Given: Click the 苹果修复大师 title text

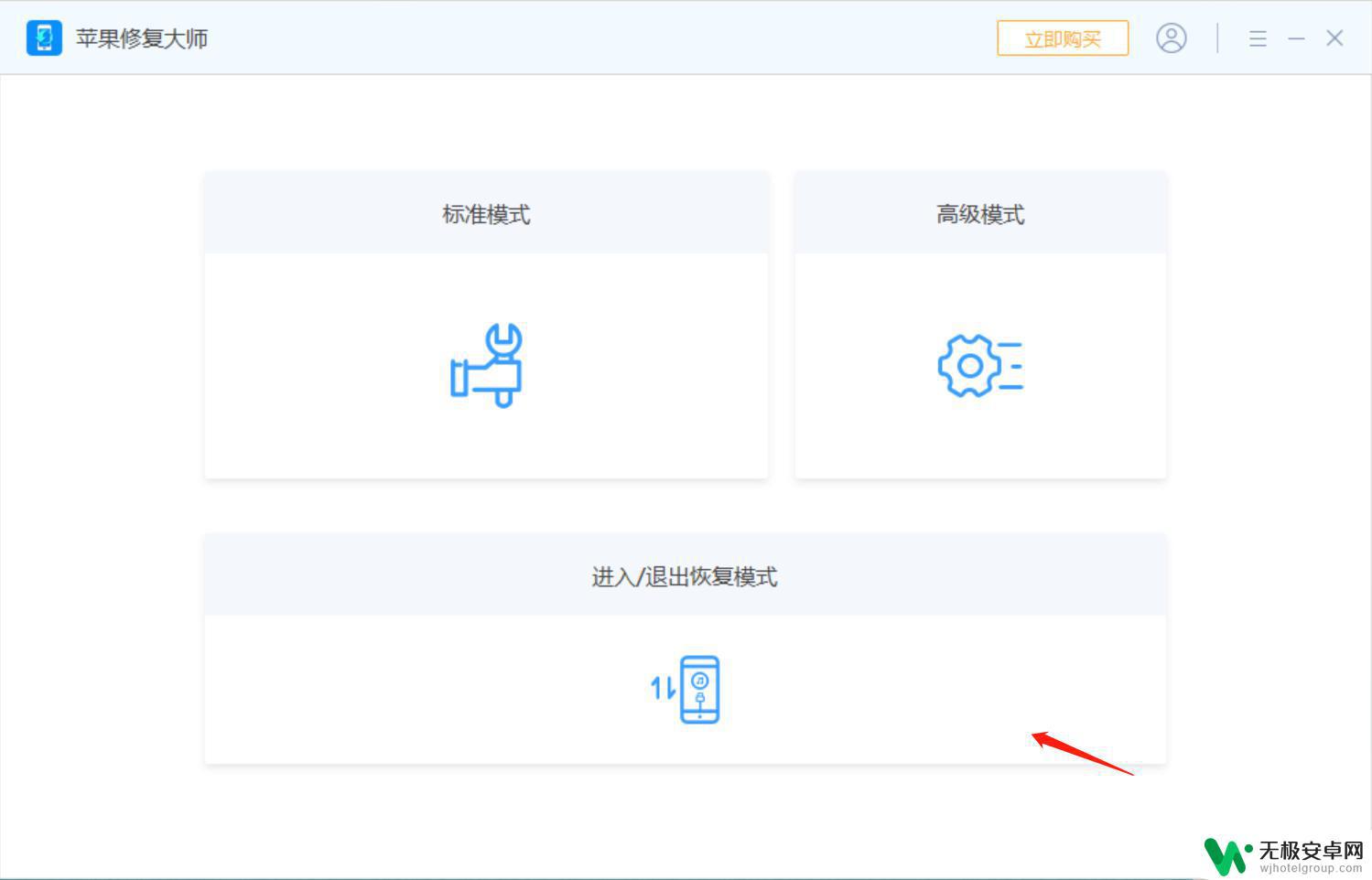Looking at the screenshot, I should [142, 38].
